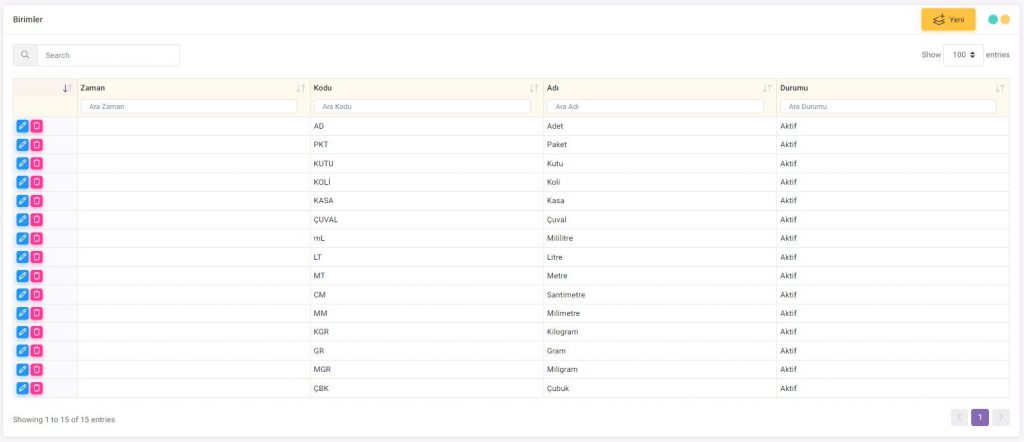1024x442 pixels.
Task: Delete the Kilogram unit row
Action: click(x=37, y=332)
